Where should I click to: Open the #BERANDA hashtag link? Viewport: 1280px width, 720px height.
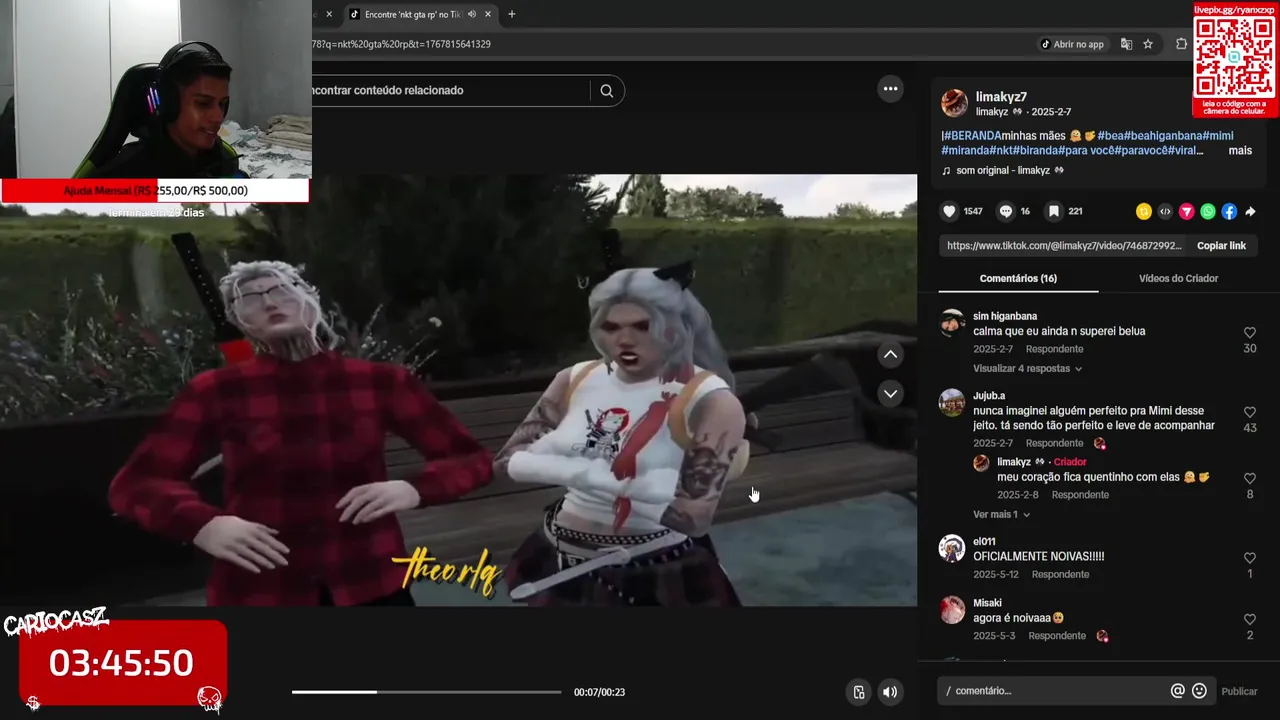(972, 136)
